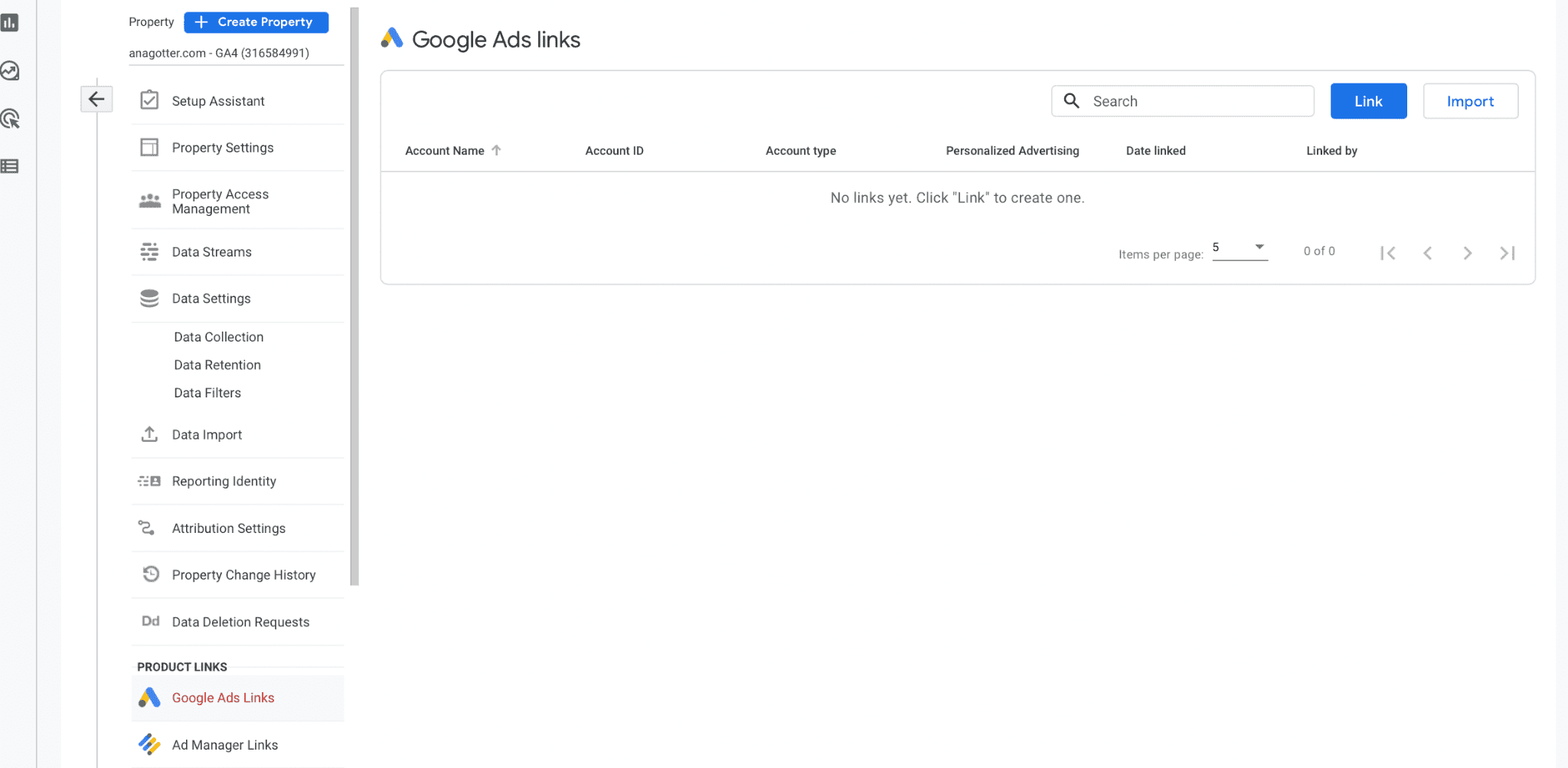
Task: Open Data Collection settings
Action: 218,337
